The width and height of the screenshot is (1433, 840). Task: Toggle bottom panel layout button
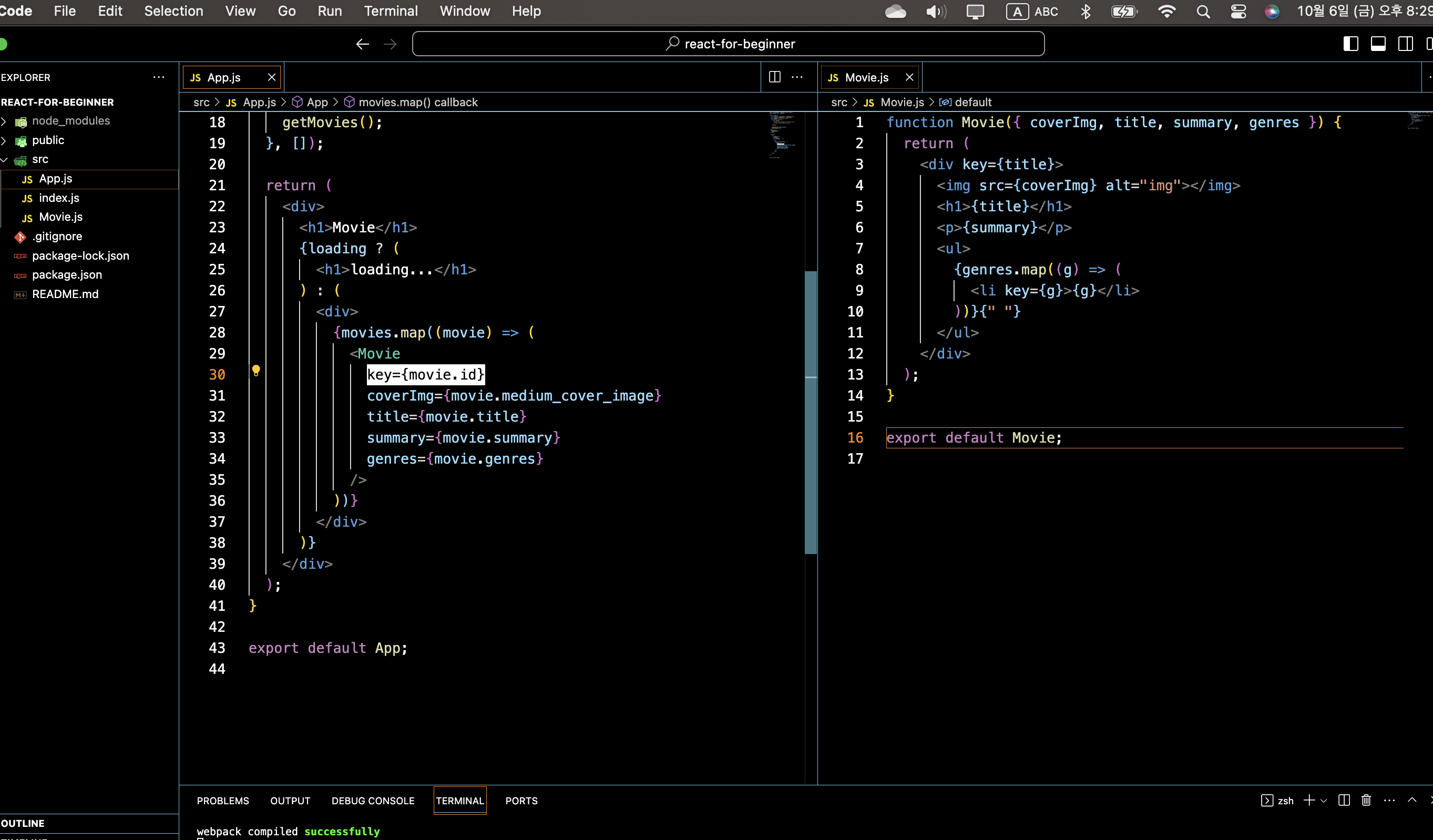click(1378, 44)
